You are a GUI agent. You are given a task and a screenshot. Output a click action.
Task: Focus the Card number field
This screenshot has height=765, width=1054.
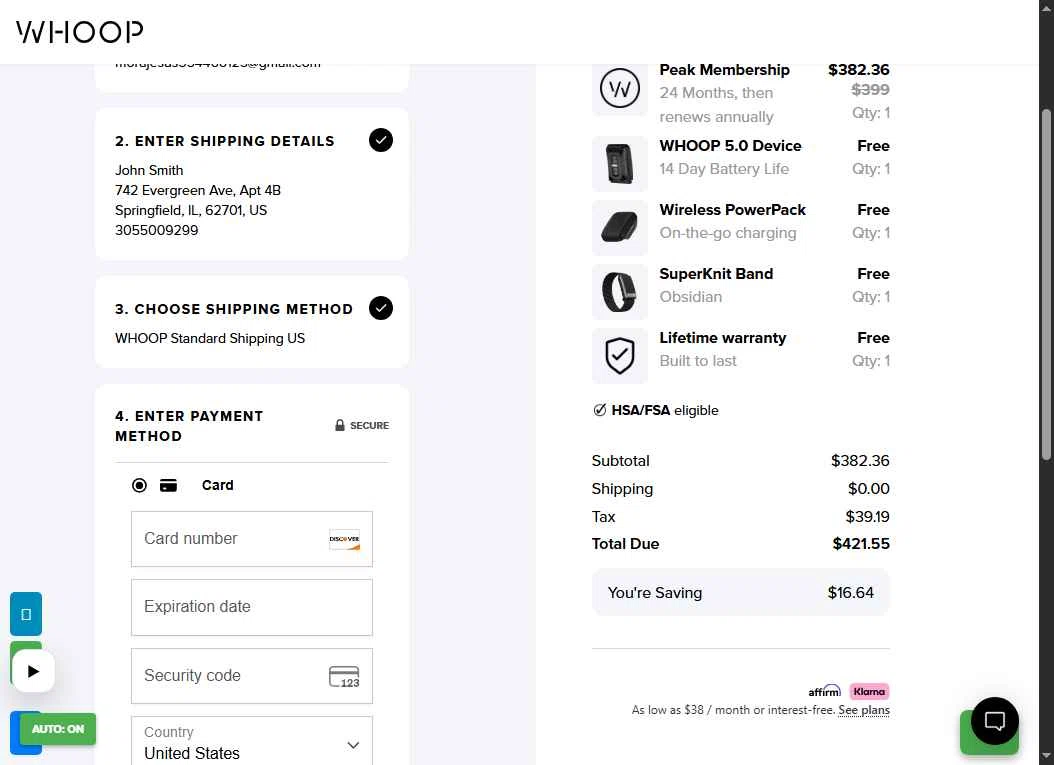pyautogui.click(x=251, y=539)
